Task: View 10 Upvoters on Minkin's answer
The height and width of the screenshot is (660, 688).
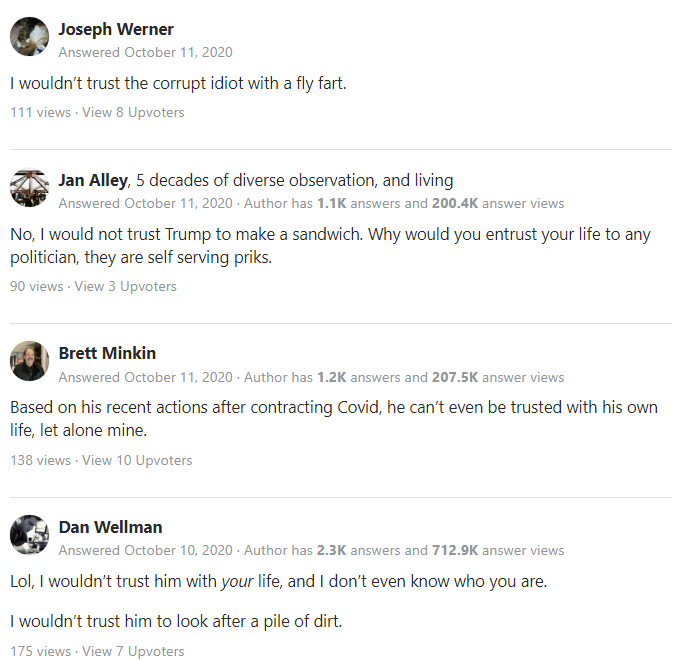Action: pyautogui.click(x=137, y=460)
